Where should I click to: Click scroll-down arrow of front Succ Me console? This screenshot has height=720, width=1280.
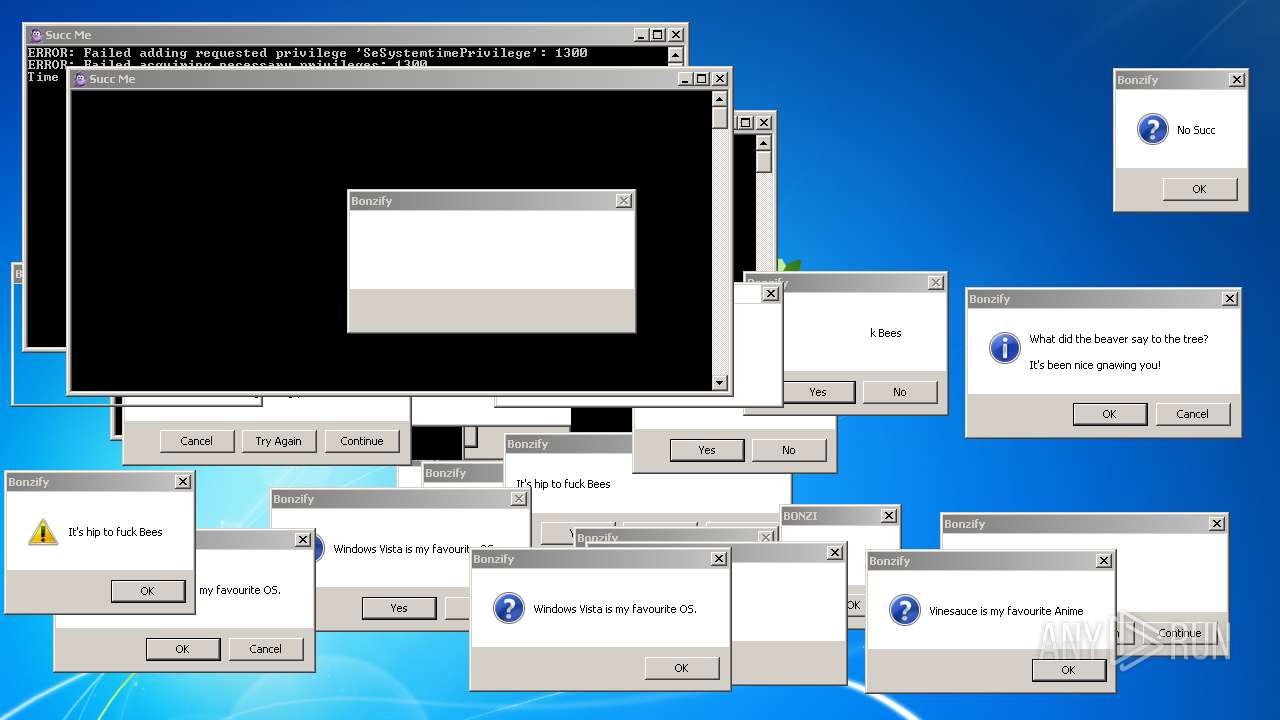coord(719,382)
